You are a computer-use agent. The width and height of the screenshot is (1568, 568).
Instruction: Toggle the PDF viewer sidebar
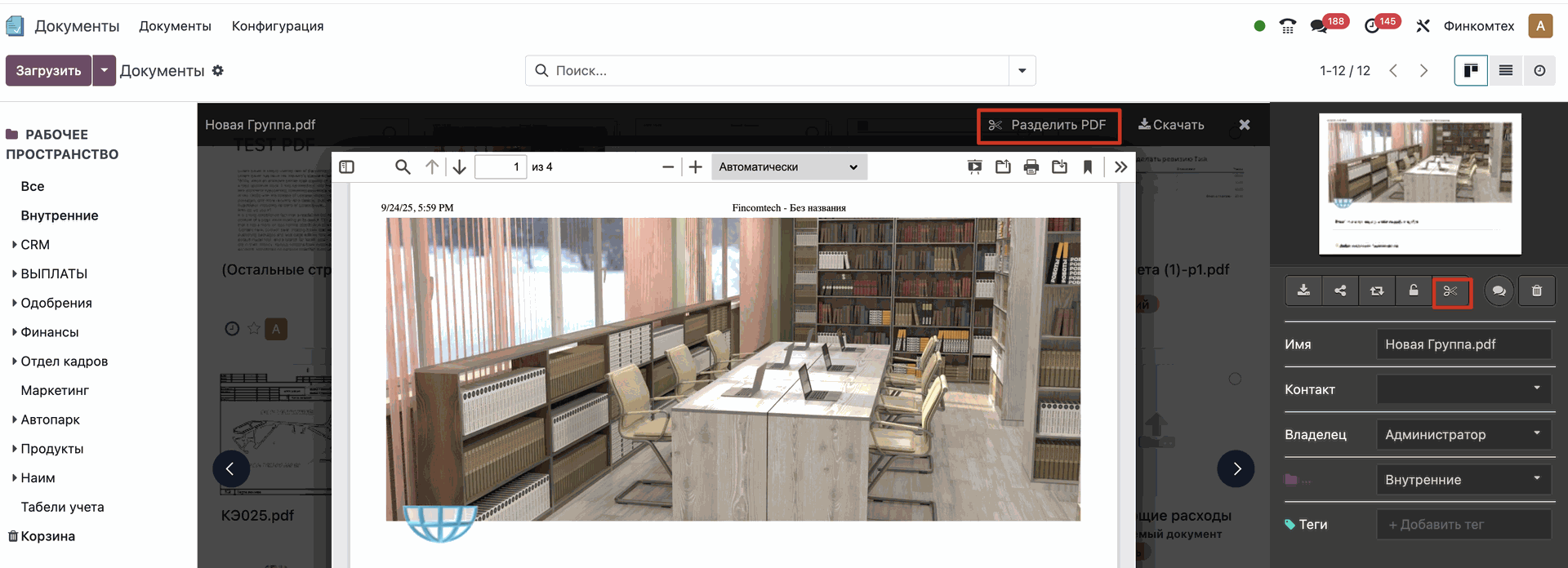pos(347,167)
